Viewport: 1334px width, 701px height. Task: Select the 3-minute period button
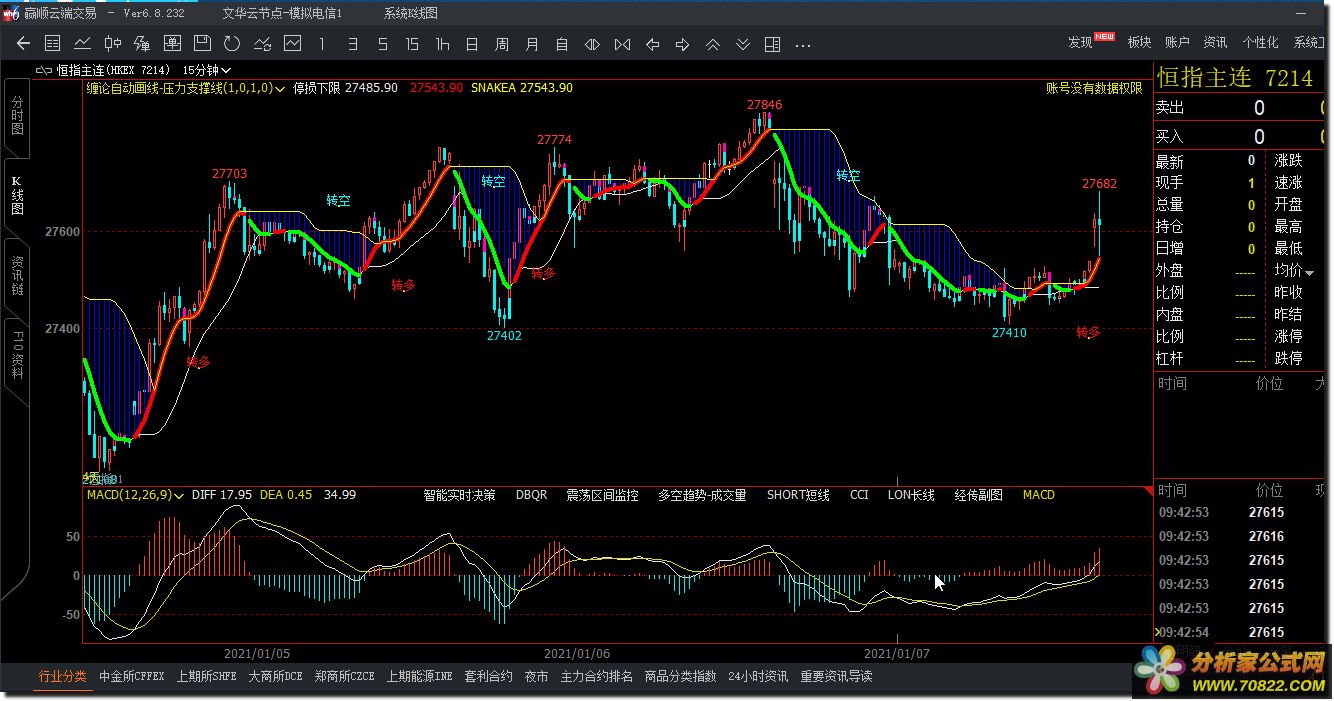point(352,44)
